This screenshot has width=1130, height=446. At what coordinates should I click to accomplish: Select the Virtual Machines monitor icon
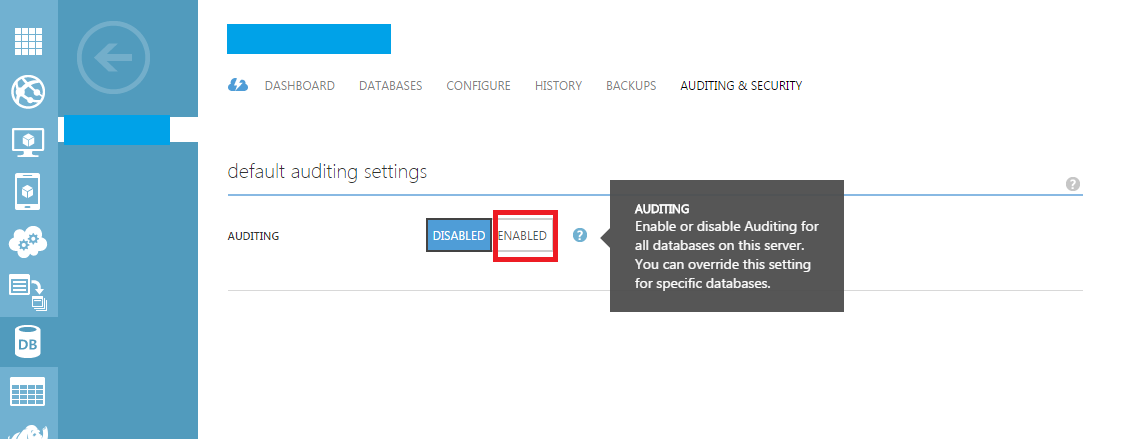[28, 142]
